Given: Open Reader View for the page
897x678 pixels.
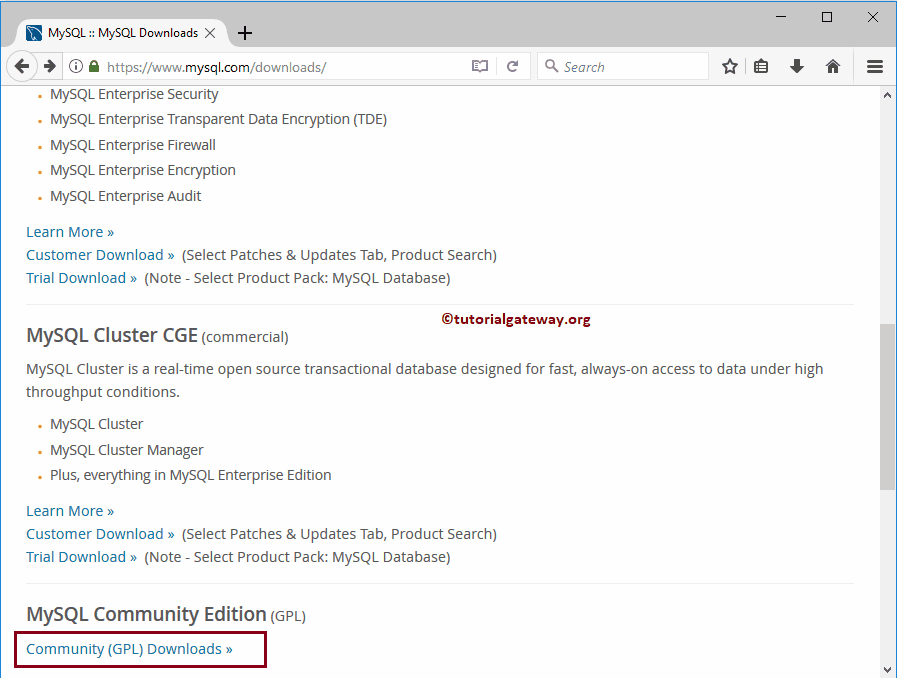Looking at the screenshot, I should coord(479,66).
